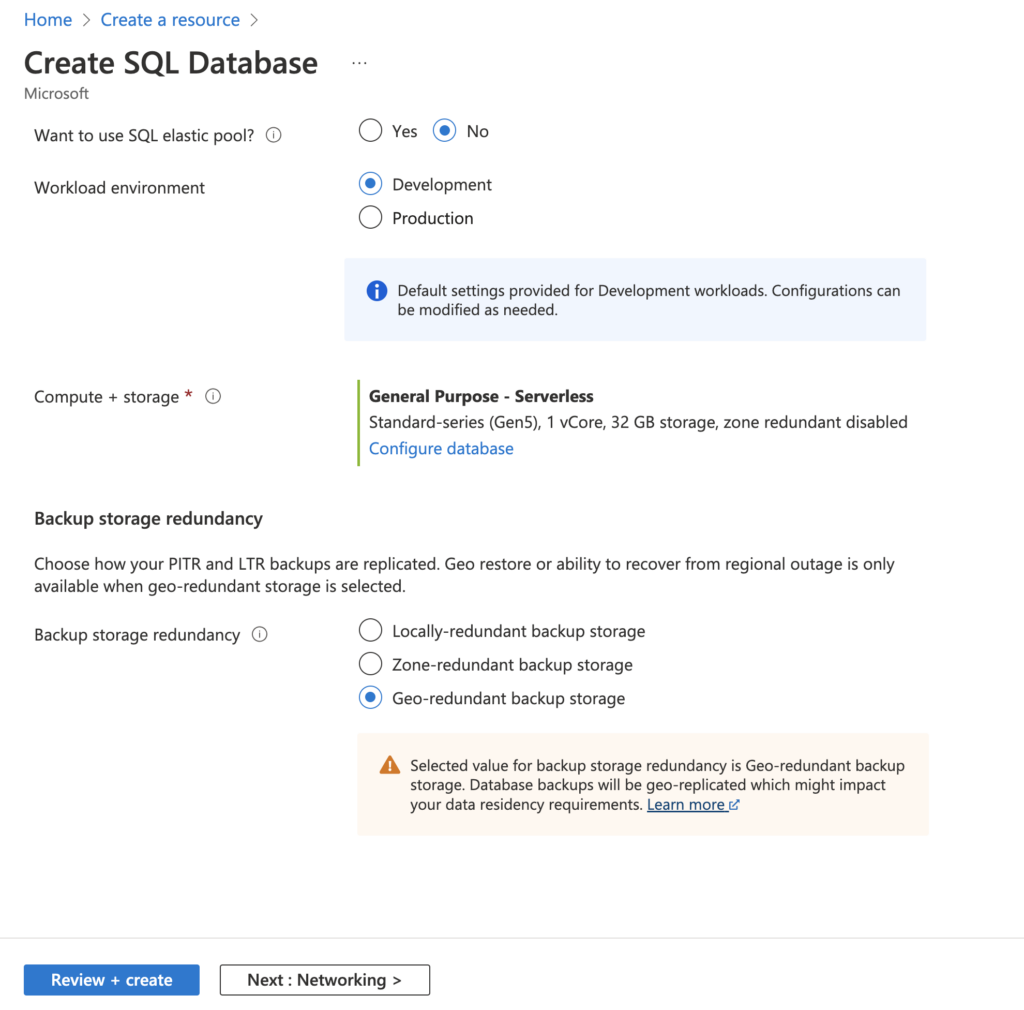The width and height of the screenshot is (1024, 1010).
Task: Click info icon beside Compute + storage
Action: click(213, 396)
